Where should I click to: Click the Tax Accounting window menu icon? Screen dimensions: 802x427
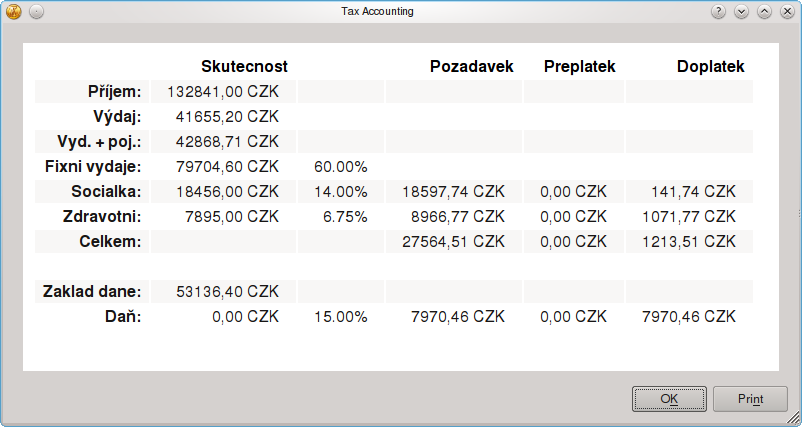(14, 12)
